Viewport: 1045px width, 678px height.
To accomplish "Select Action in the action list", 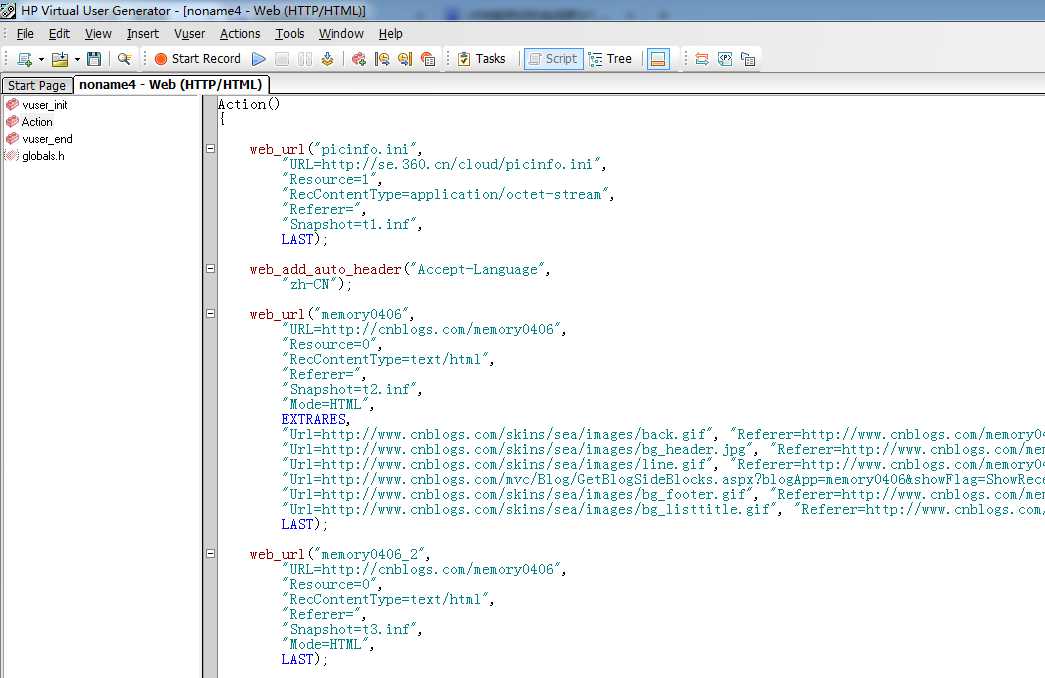I will click(x=37, y=122).
